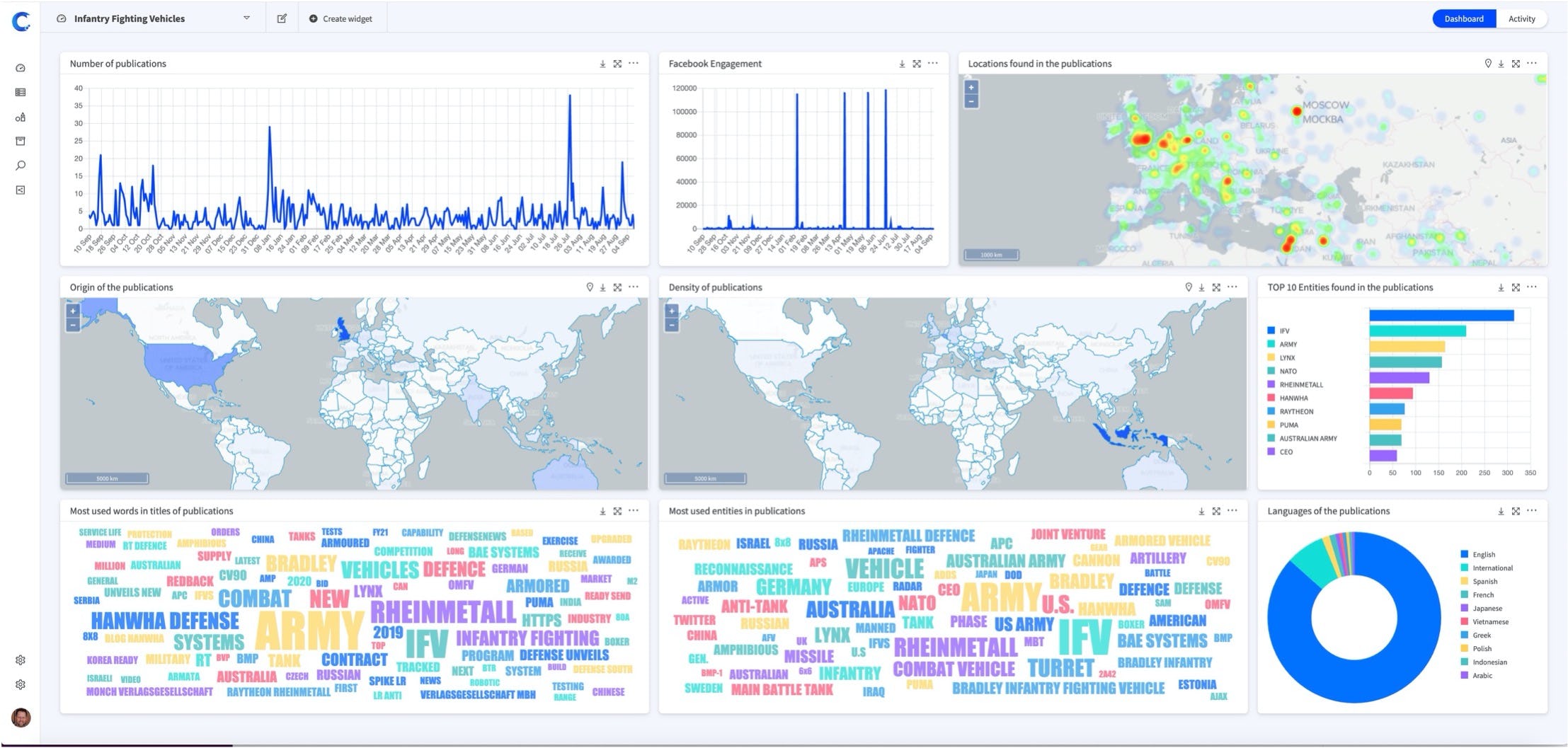Zoom out on the Locations found map
Screen dimensions: 1568x748
[971, 101]
